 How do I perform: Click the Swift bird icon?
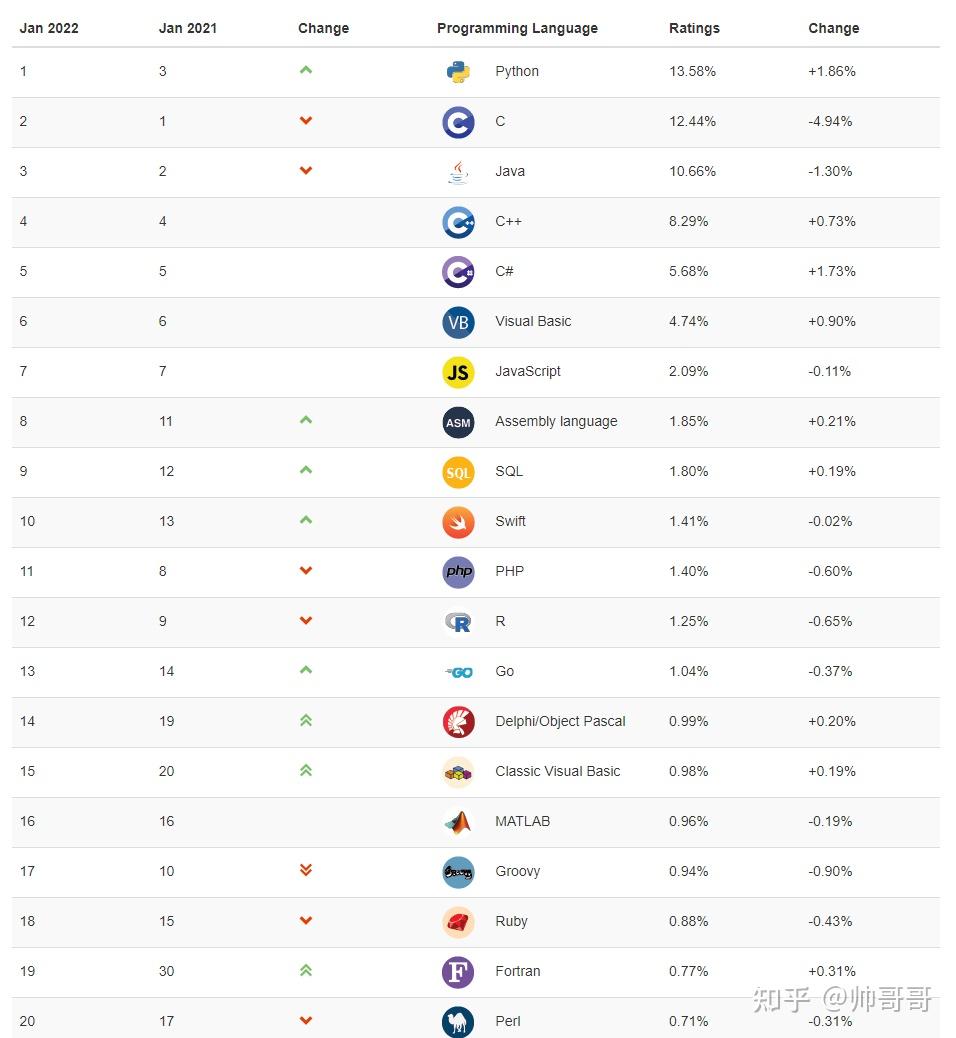point(458,522)
